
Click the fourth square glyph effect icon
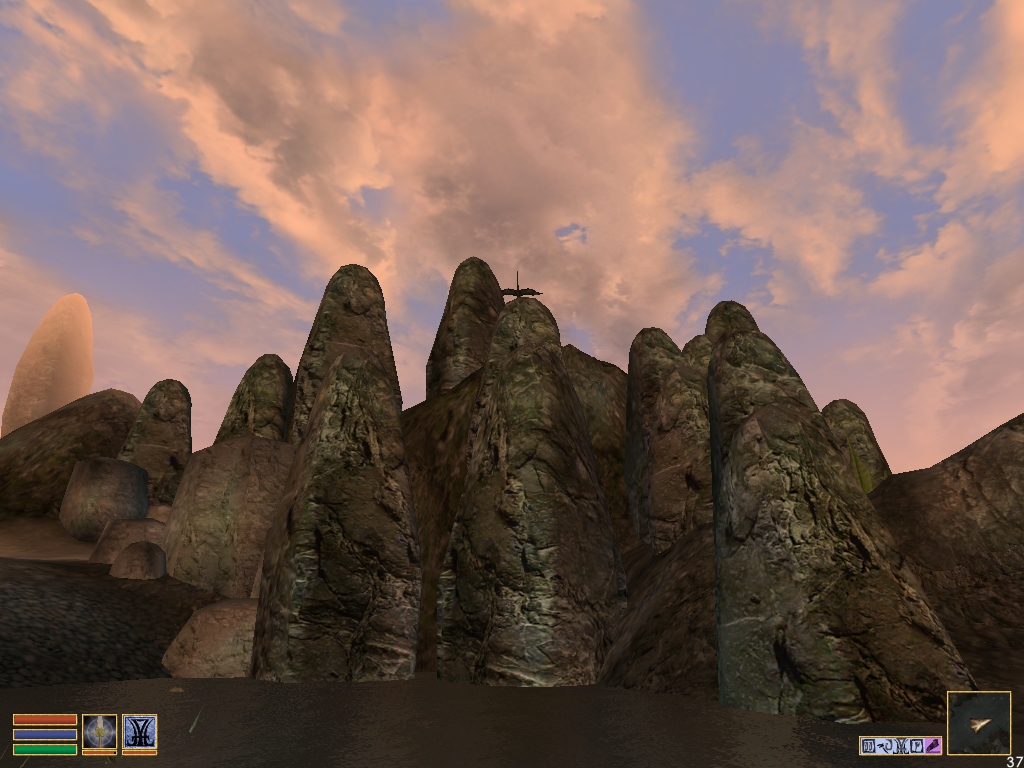[x=916, y=745]
